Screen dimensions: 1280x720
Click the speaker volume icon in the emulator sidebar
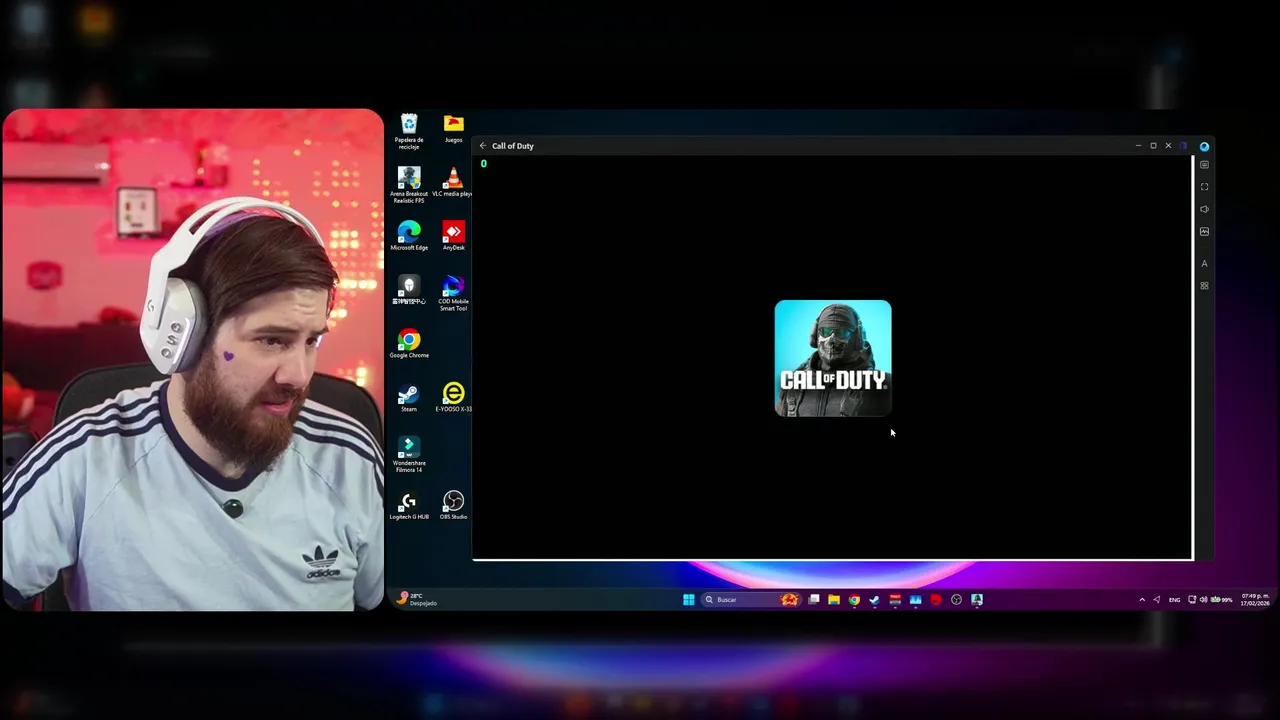1204,209
